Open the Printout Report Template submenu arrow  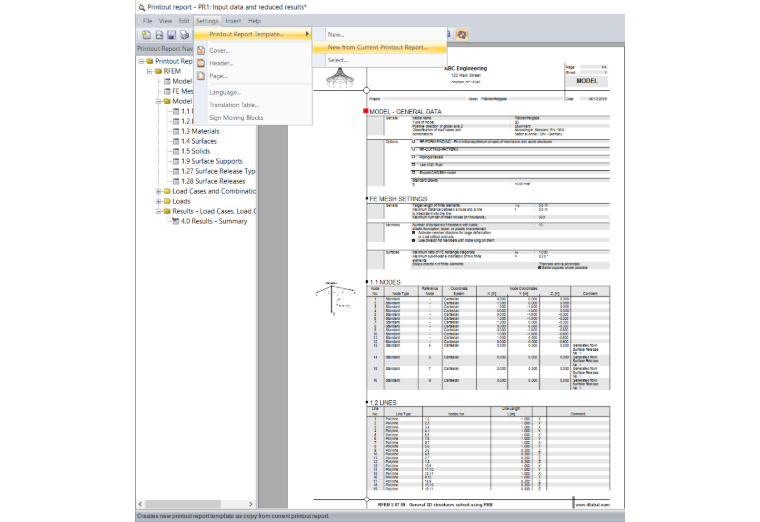pos(307,34)
